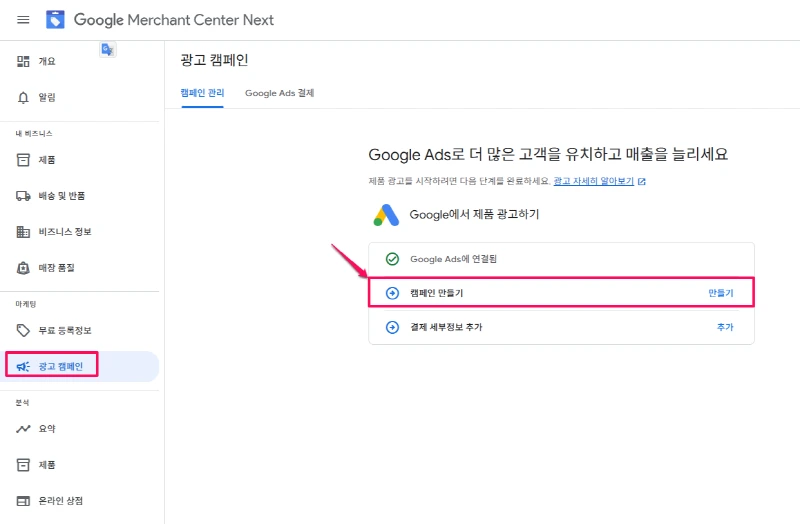Switch to the Google Ads 결제 tab
800x524 pixels.
[x=280, y=93]
